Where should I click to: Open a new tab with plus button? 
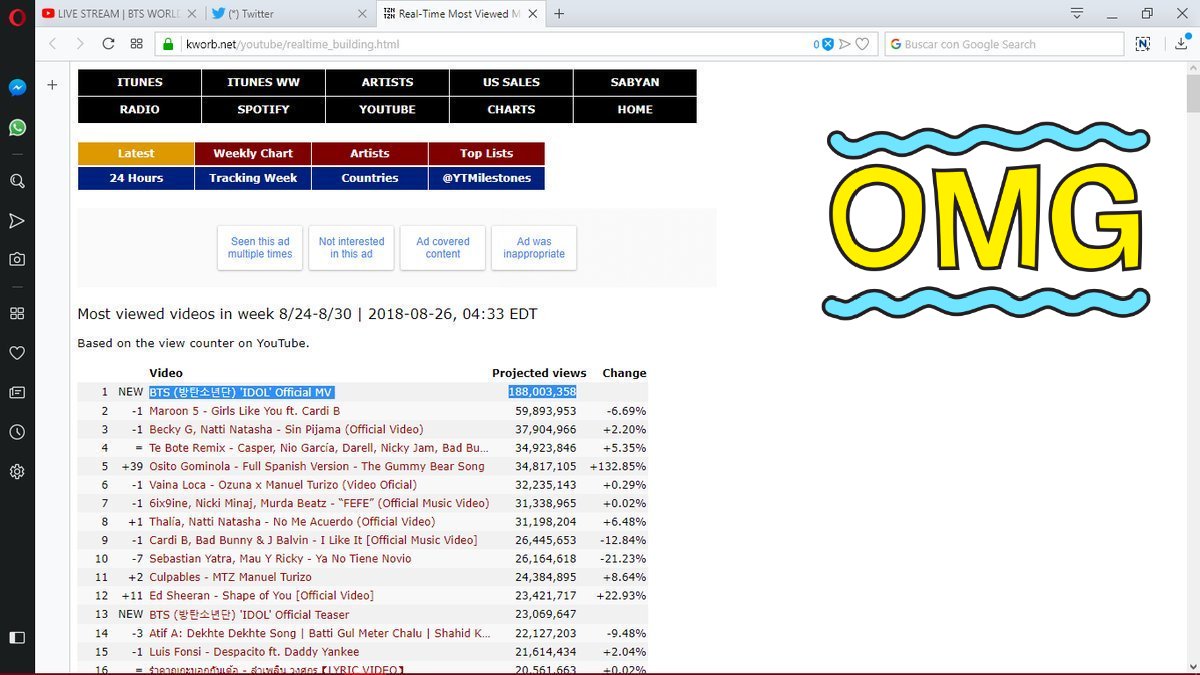click(x=559, y=14)
